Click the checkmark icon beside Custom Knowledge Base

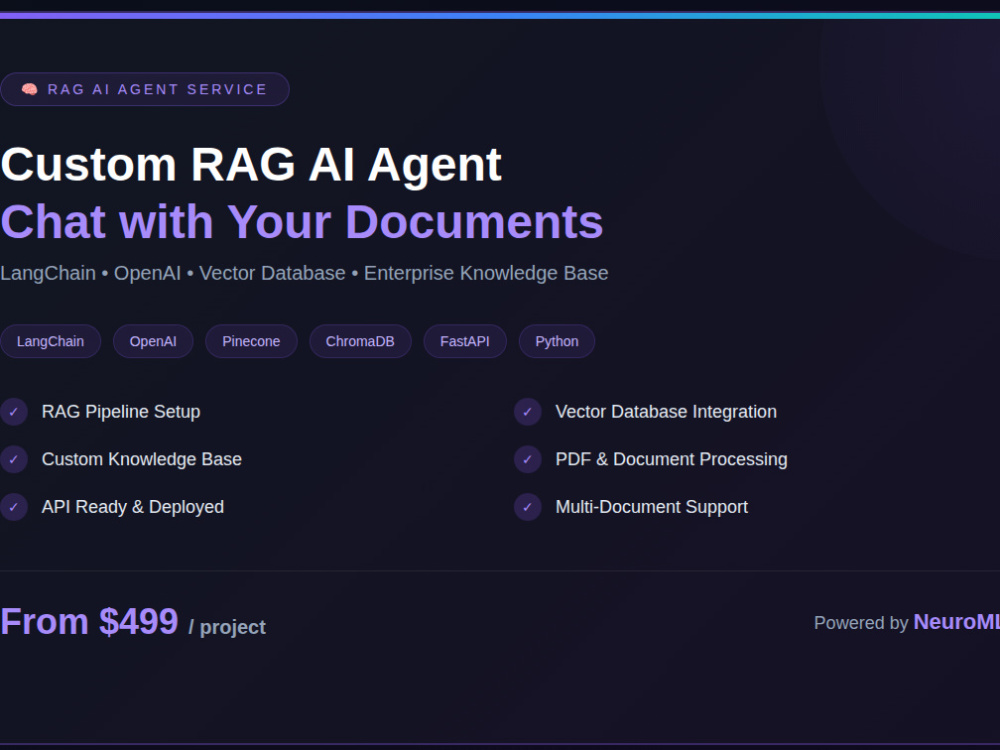pyautogui.click(x=13, y=459)
